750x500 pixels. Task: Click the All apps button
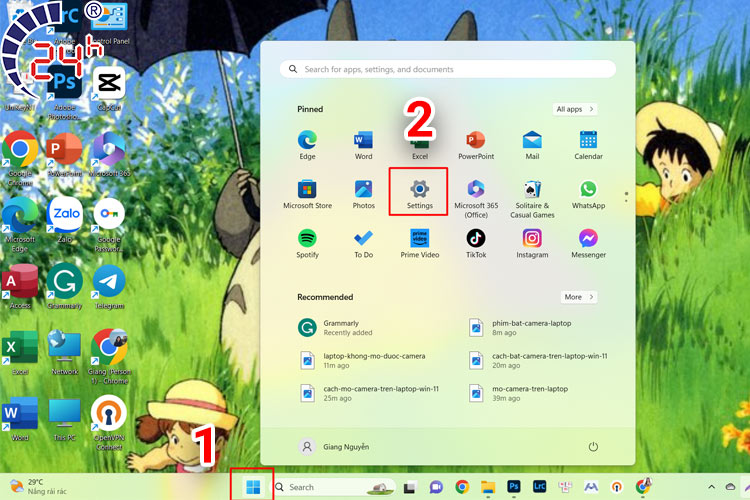574,109
